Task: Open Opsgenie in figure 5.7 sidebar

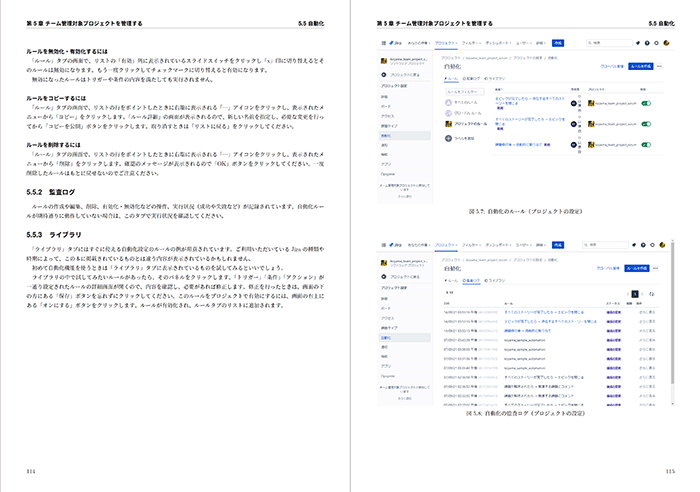Action: click(388, 174)
